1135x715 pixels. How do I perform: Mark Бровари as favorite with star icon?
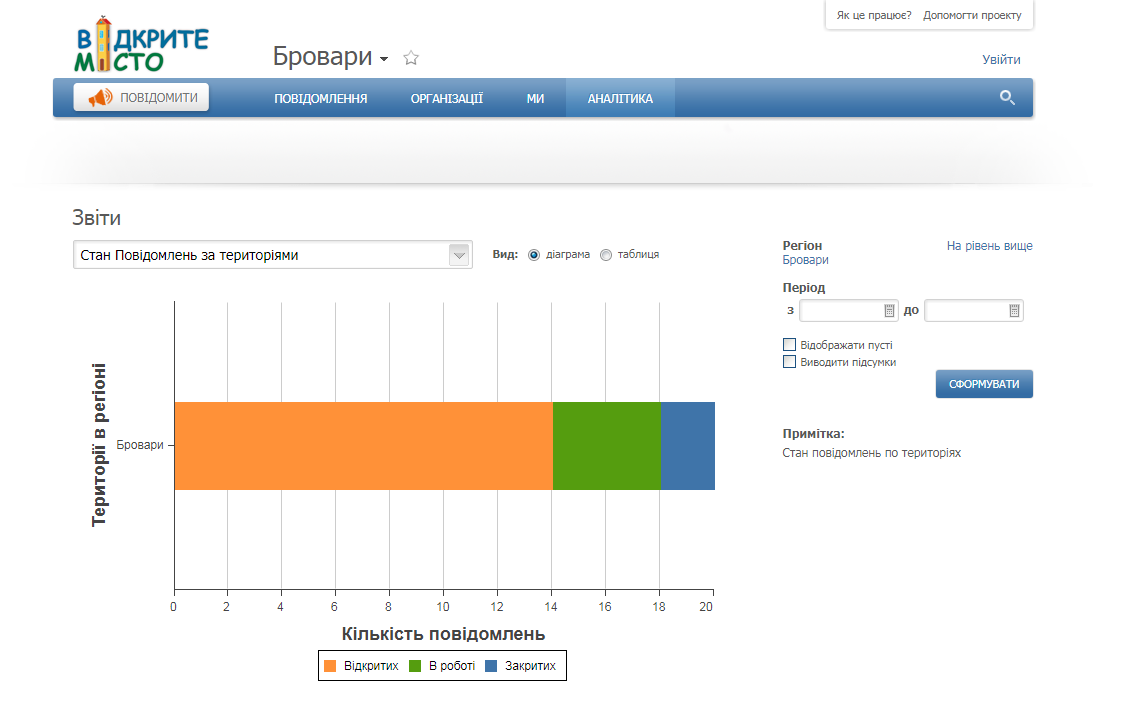[411, 58]
